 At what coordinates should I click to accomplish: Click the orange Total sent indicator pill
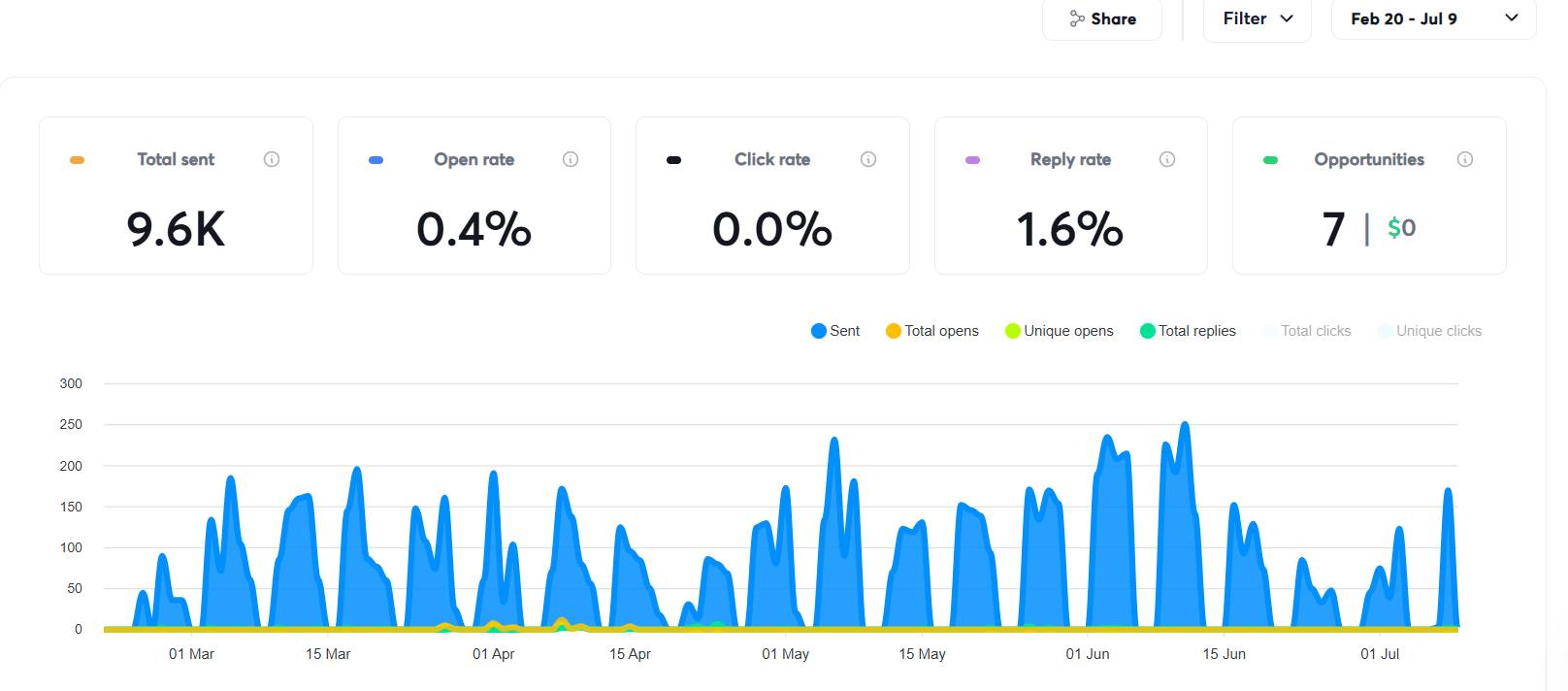78,160
